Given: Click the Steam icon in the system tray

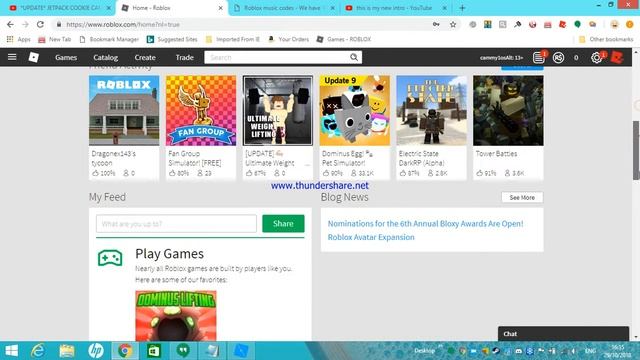Looking at the screenshot, I should pyautogui.click(x=496, y=351).
